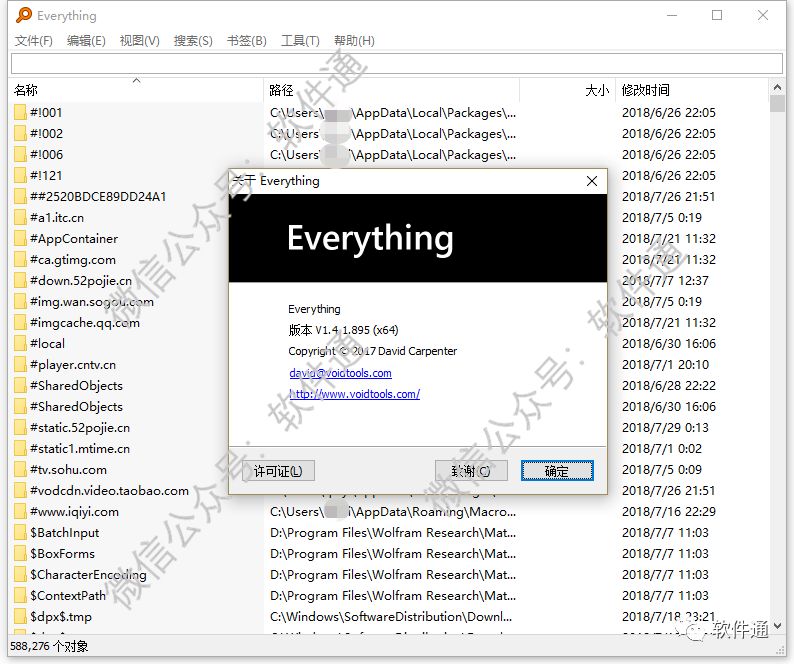Click folder icon of #tv.sohu.com

(20, 470)
